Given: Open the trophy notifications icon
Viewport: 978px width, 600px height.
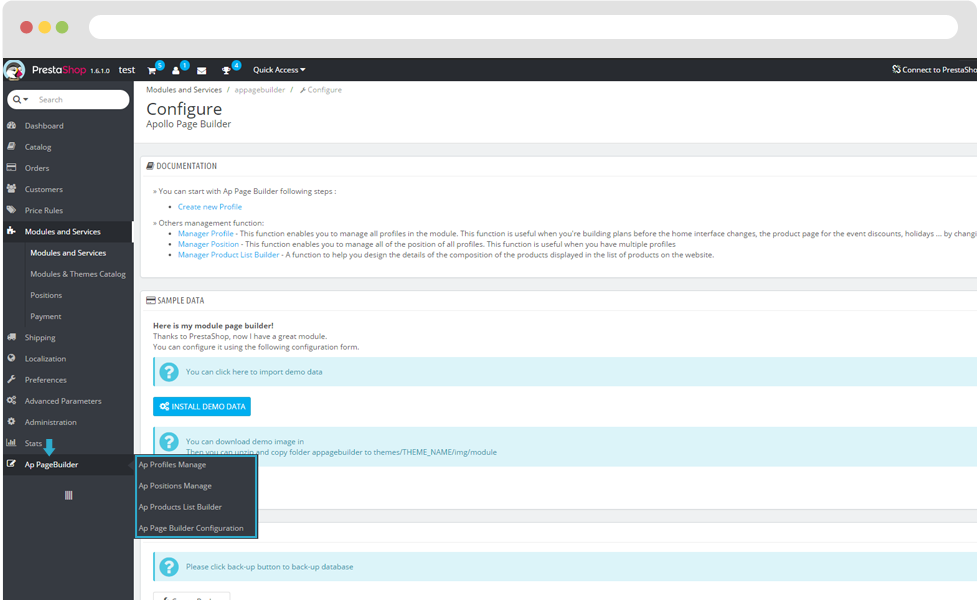Looking at the screenshot, I should 226,70.
